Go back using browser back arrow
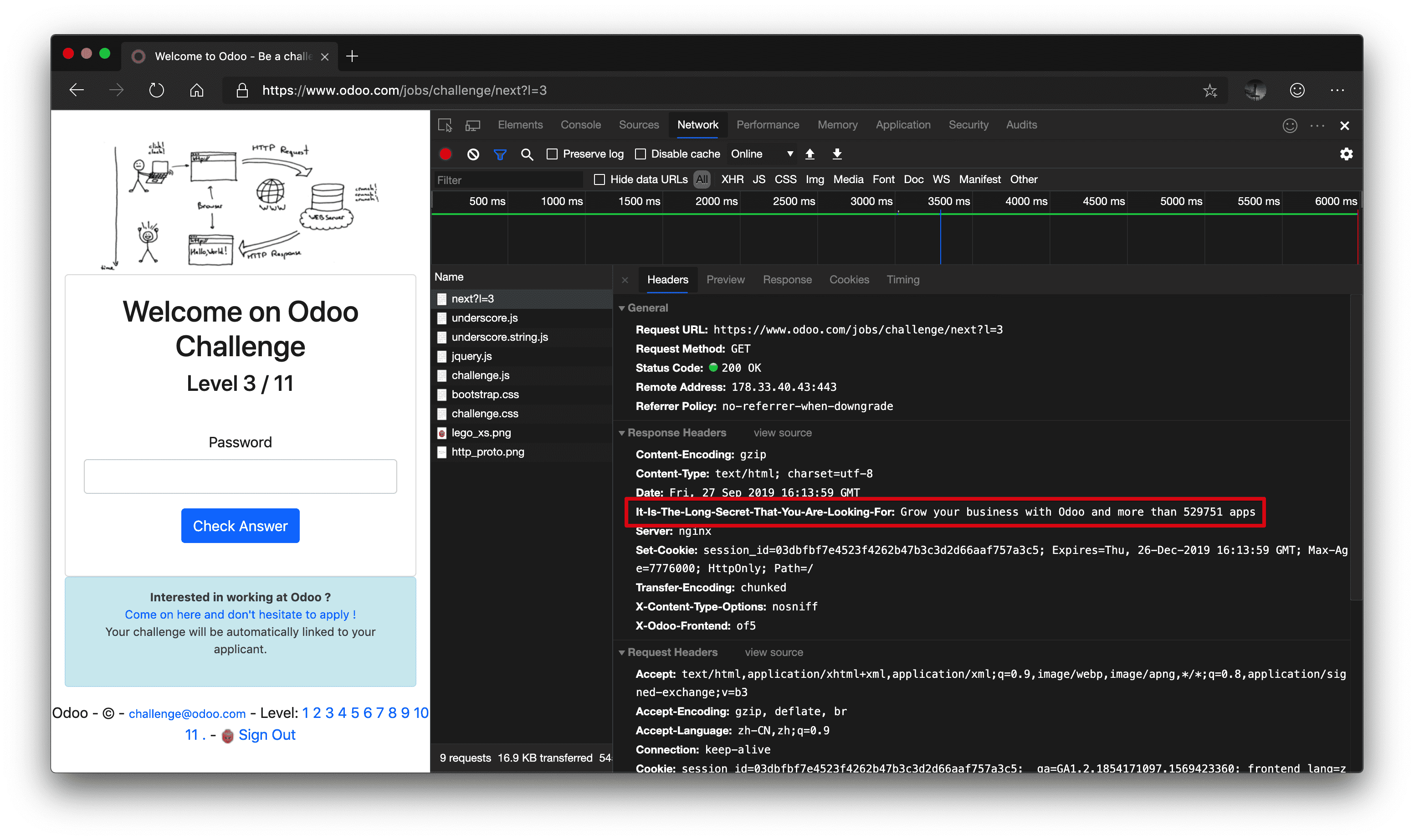This screenshot has width=1414, height=840. click(x=77, y=90)
